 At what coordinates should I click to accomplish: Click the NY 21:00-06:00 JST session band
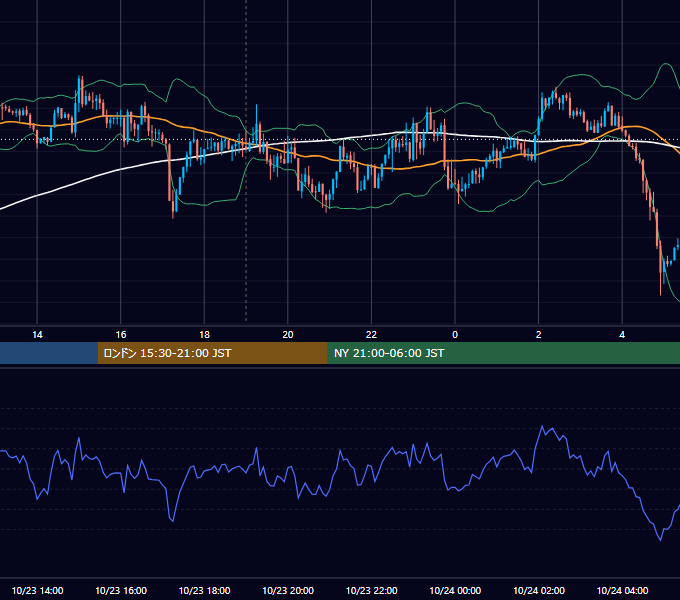tap(503, 353)
